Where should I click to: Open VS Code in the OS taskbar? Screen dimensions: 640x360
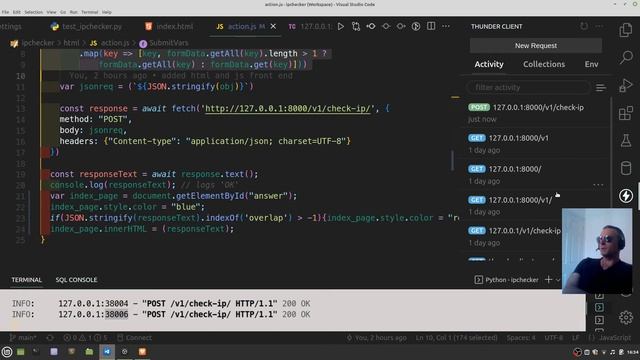tap(107, 351)
